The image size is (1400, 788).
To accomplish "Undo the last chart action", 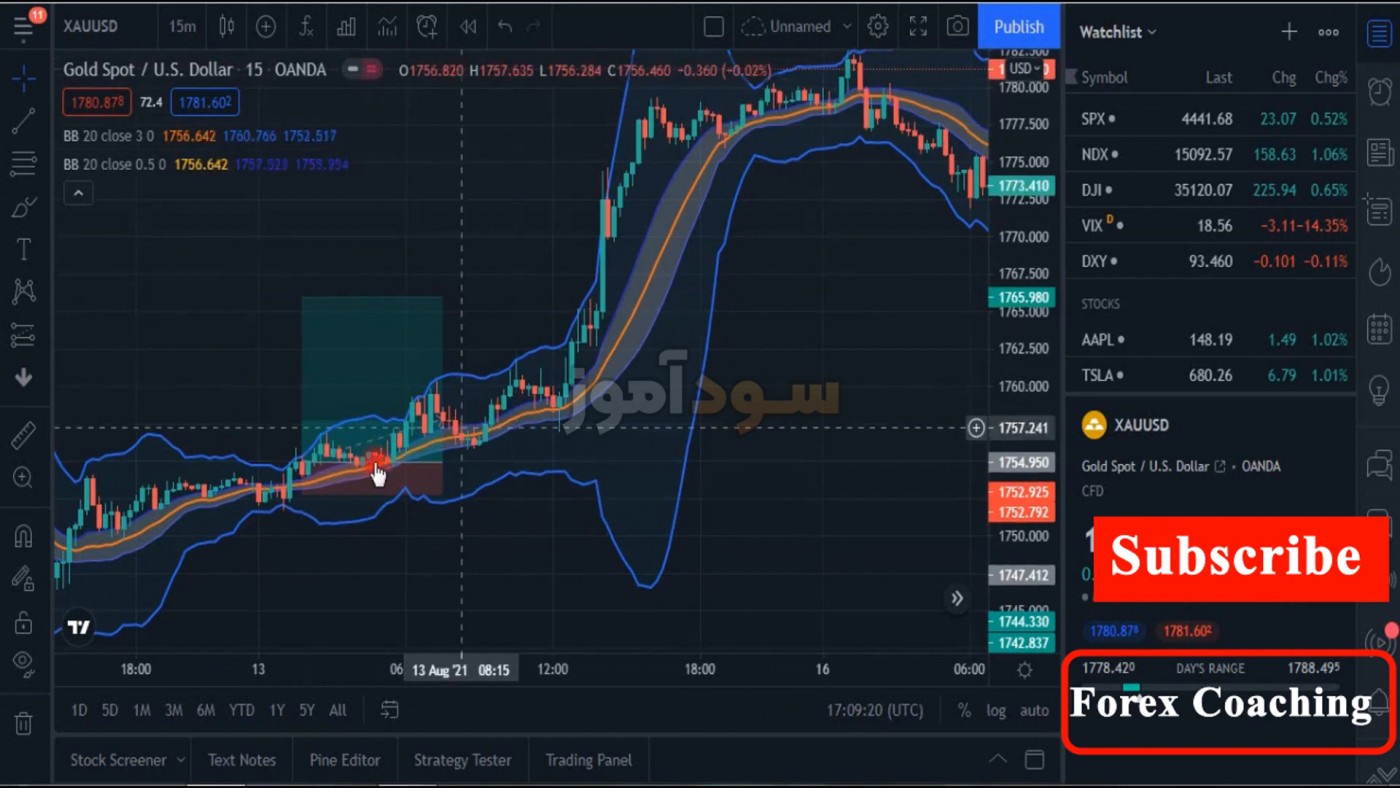I will tap(505, 27).
